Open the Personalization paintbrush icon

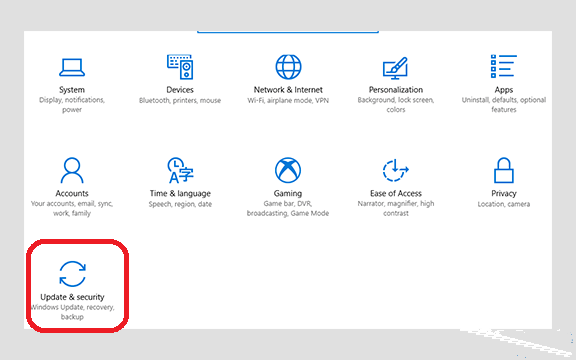(x=396, y=68)
